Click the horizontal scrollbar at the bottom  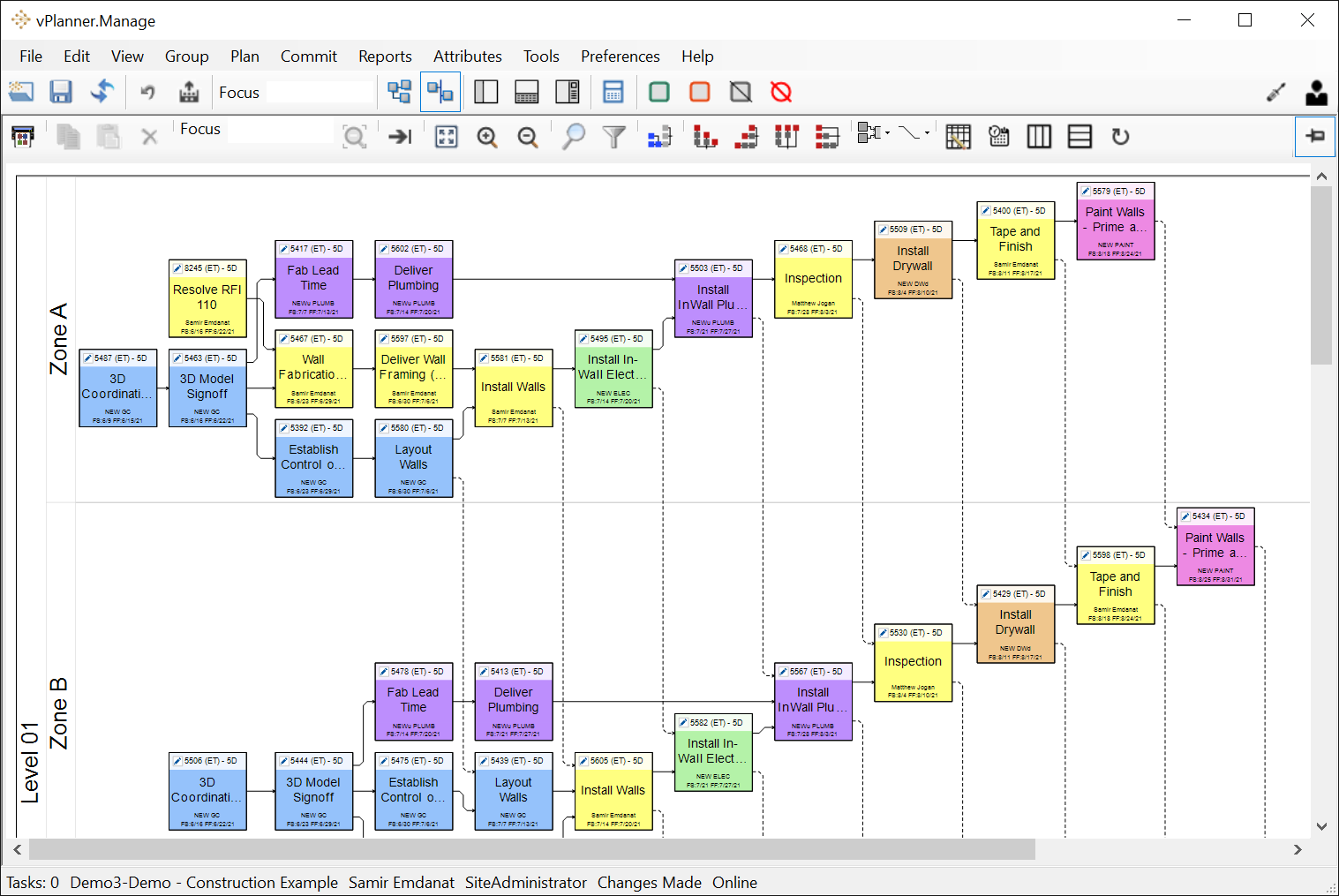[x=531, y=849]
